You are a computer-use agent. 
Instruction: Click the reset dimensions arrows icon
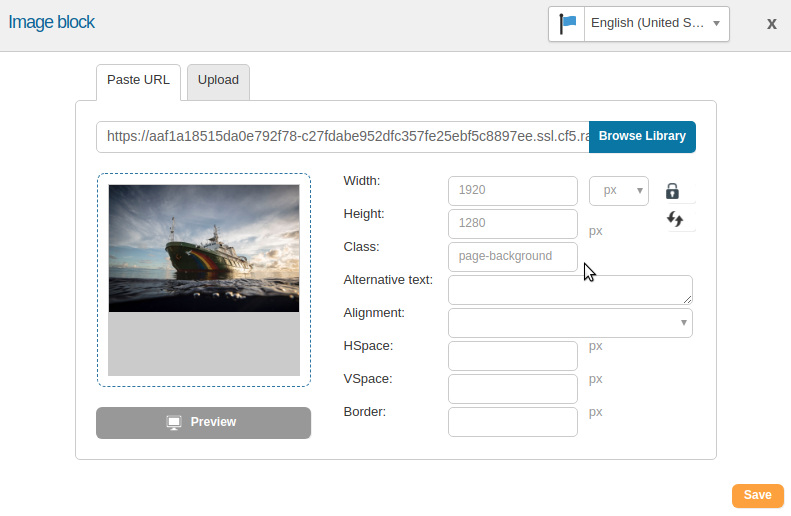click(x=675, y=219)
